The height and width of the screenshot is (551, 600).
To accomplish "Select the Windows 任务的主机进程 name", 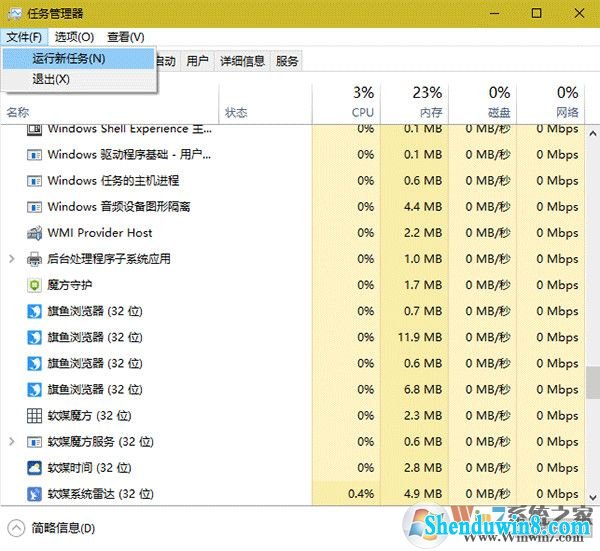I will tap(113, 181).
